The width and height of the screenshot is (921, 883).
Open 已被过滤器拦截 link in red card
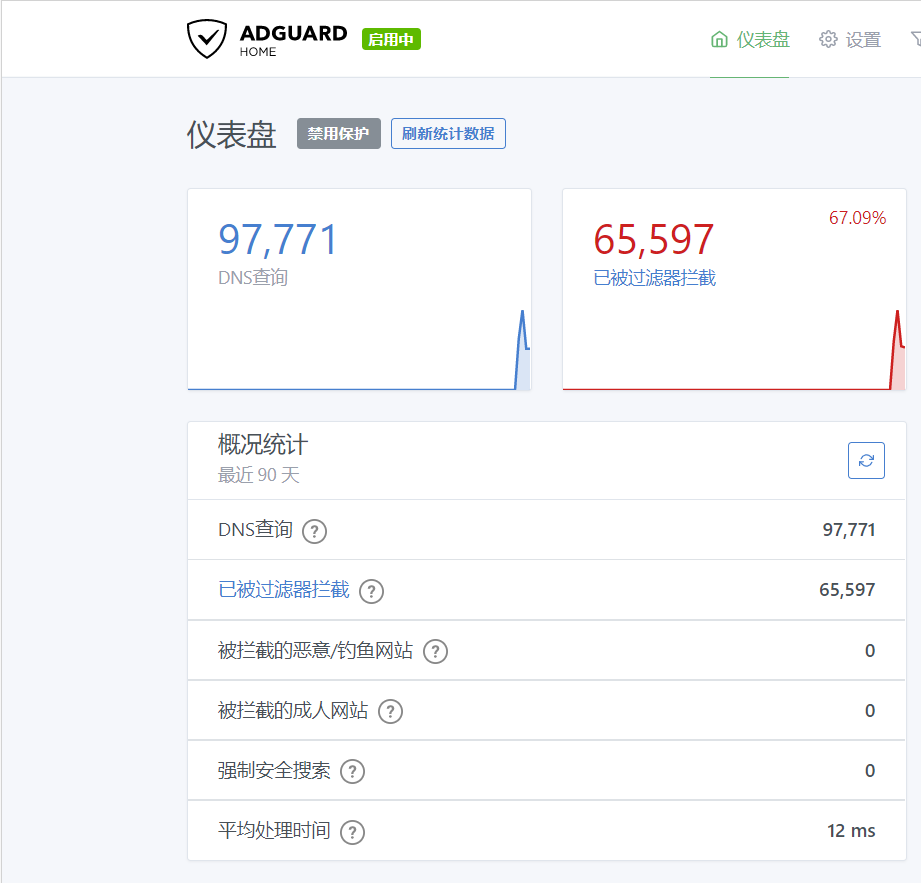pyautogui.click(x=654, y=277)
